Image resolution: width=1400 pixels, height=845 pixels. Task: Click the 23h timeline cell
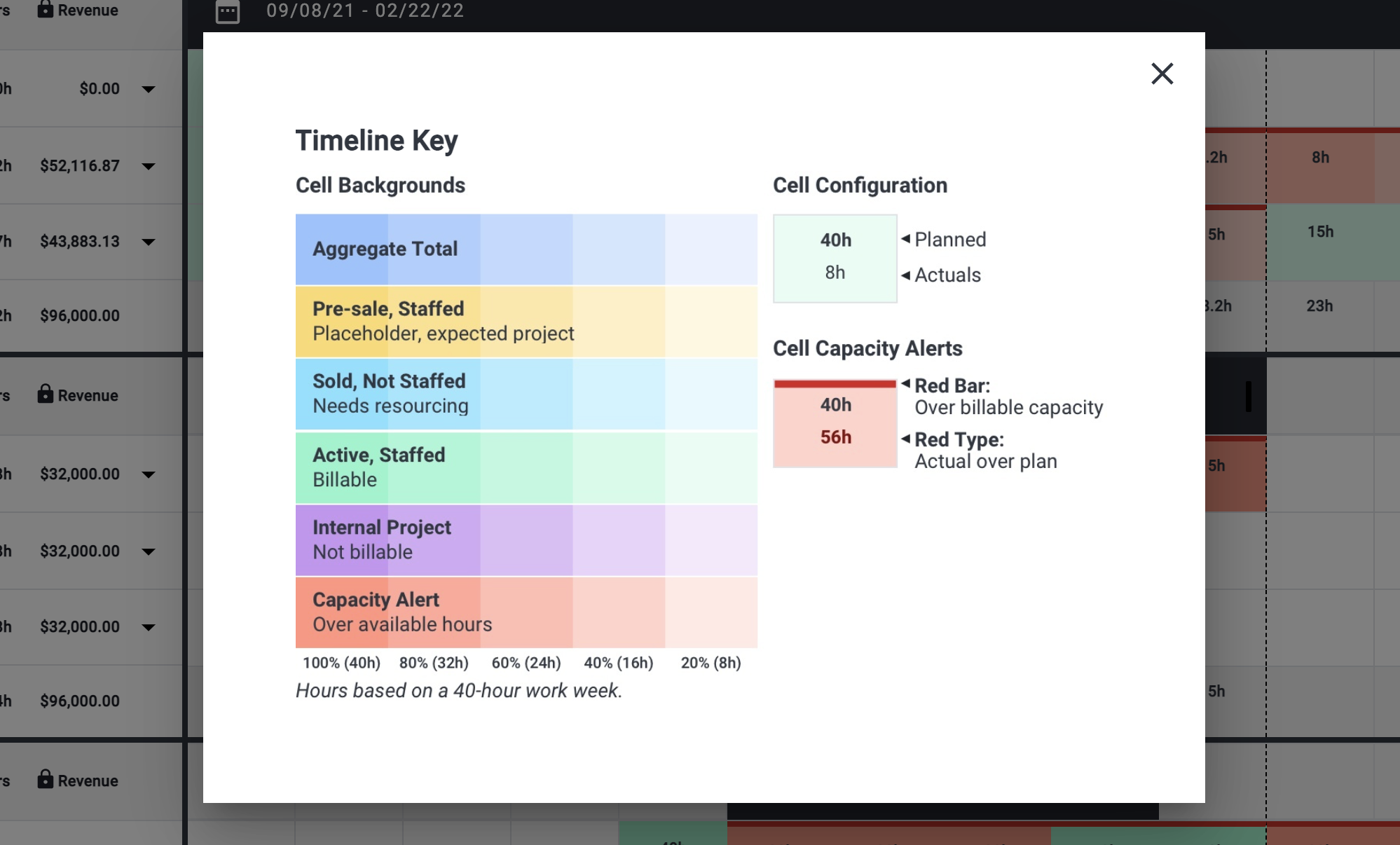coord(1319,306)
